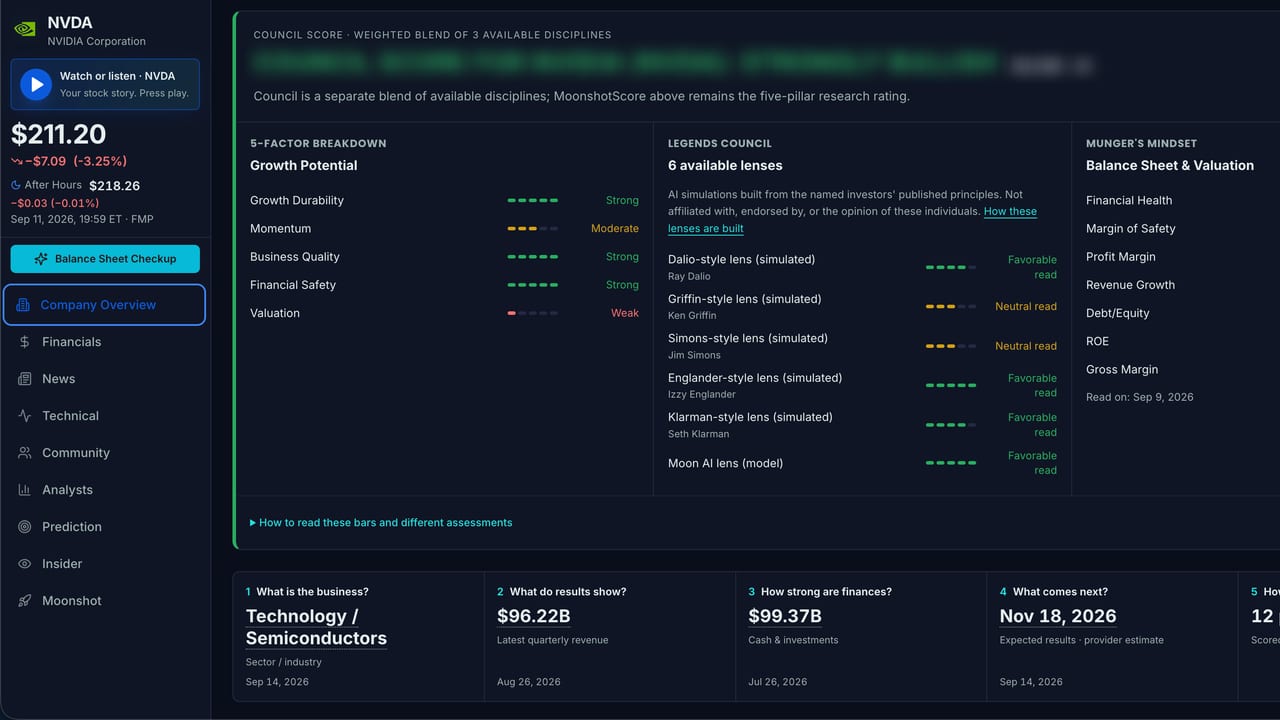This screenshot has height=720, width=1280.
Task: Click the sparkle icon on Balance Sheet Checkup
Action: (41, 259)
